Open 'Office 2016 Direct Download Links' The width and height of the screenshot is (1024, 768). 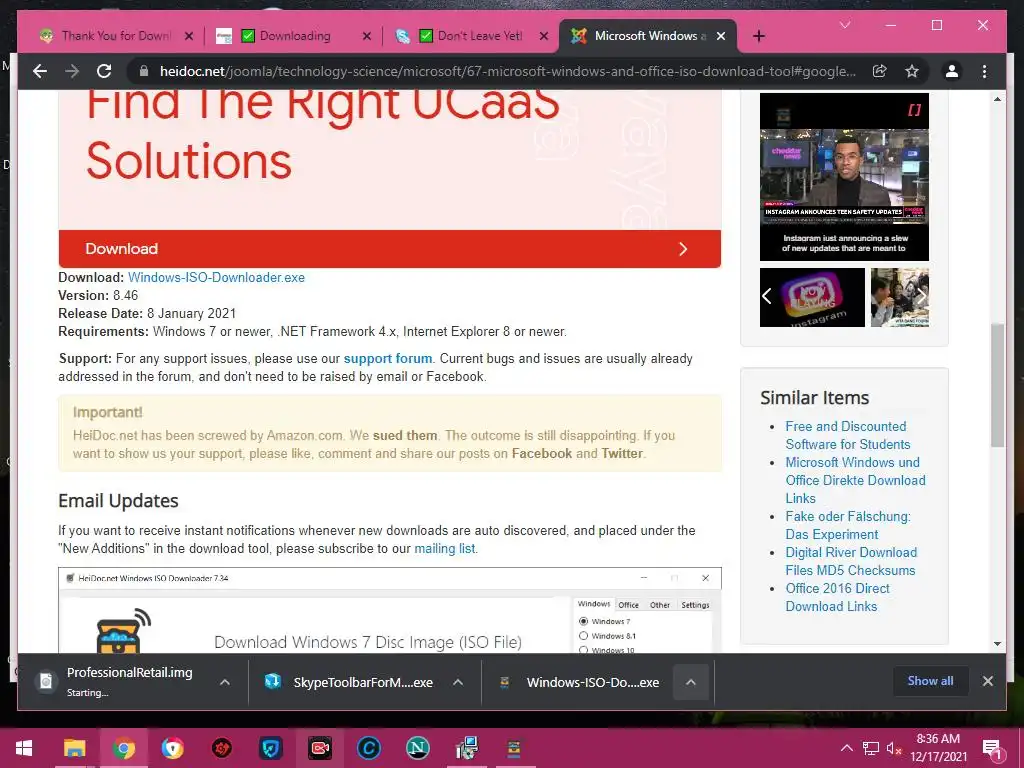(837, 597)
